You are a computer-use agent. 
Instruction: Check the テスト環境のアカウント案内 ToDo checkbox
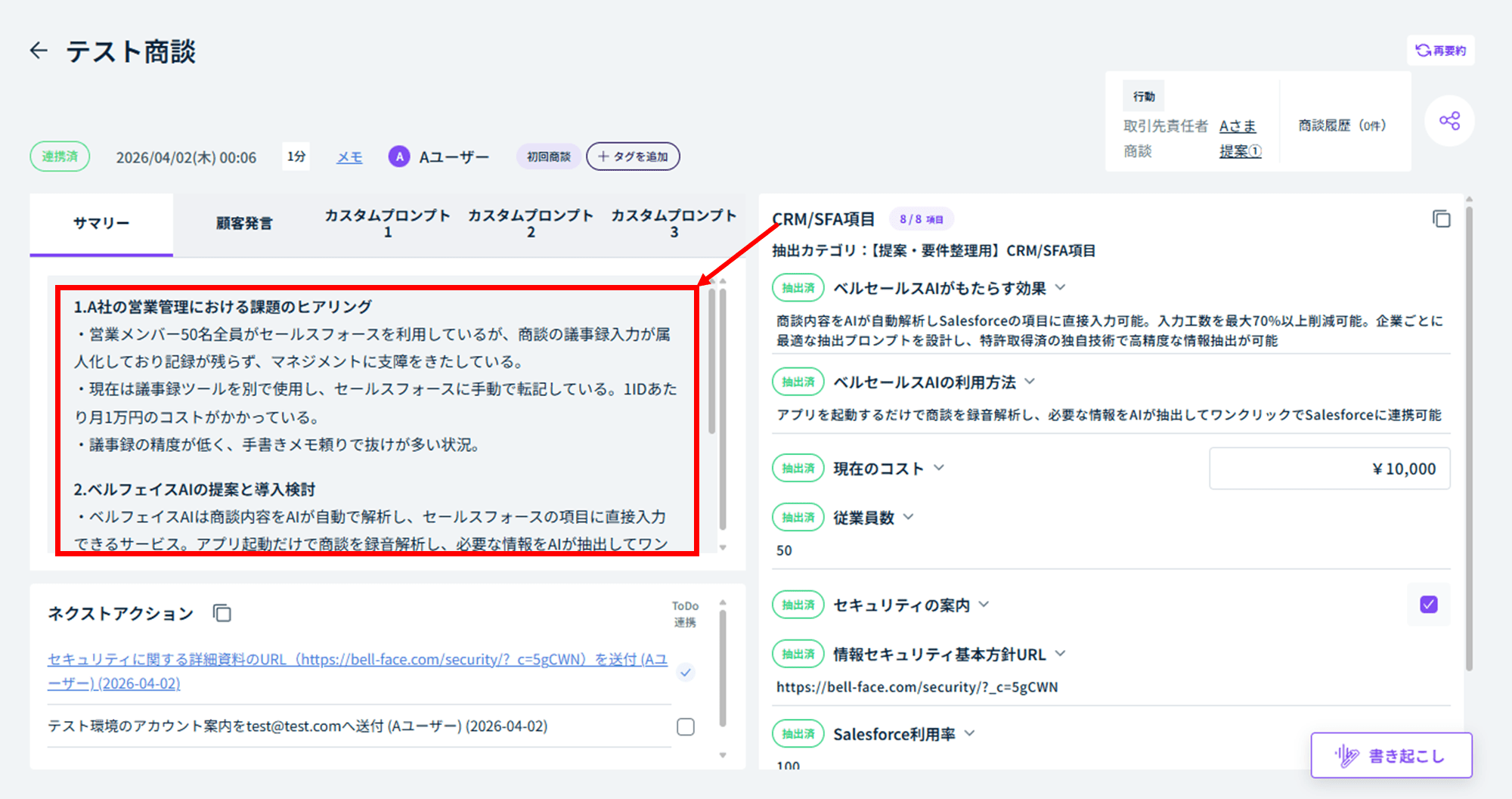pyautogui.click(x=685, y=726)
